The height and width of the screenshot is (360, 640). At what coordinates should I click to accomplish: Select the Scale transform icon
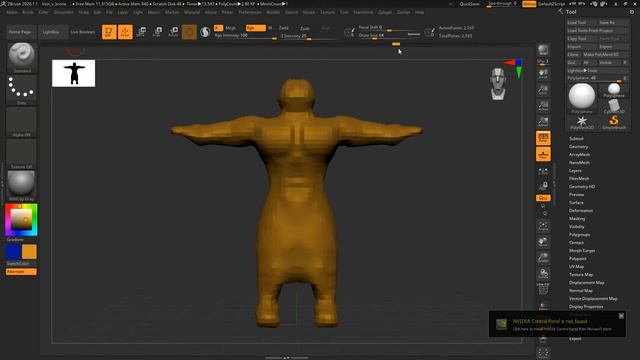157,32
